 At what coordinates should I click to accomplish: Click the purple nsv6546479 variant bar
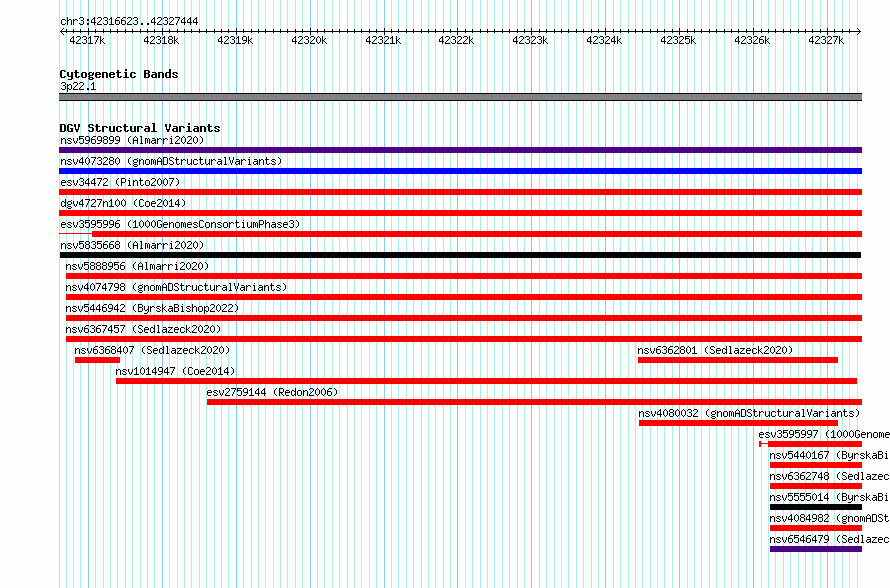click(816, 549)
